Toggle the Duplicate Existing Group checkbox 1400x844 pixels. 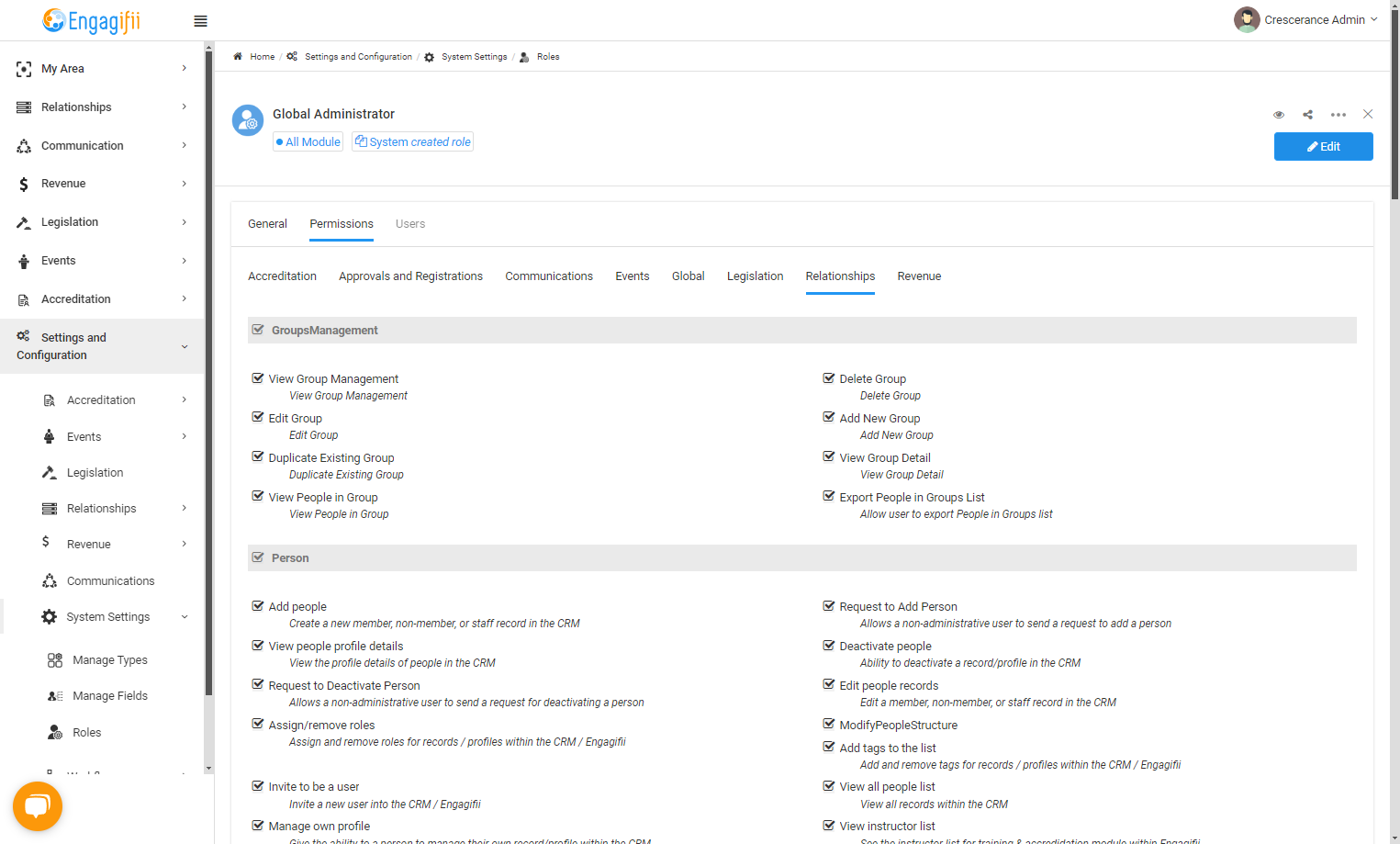tap(258, 456)
